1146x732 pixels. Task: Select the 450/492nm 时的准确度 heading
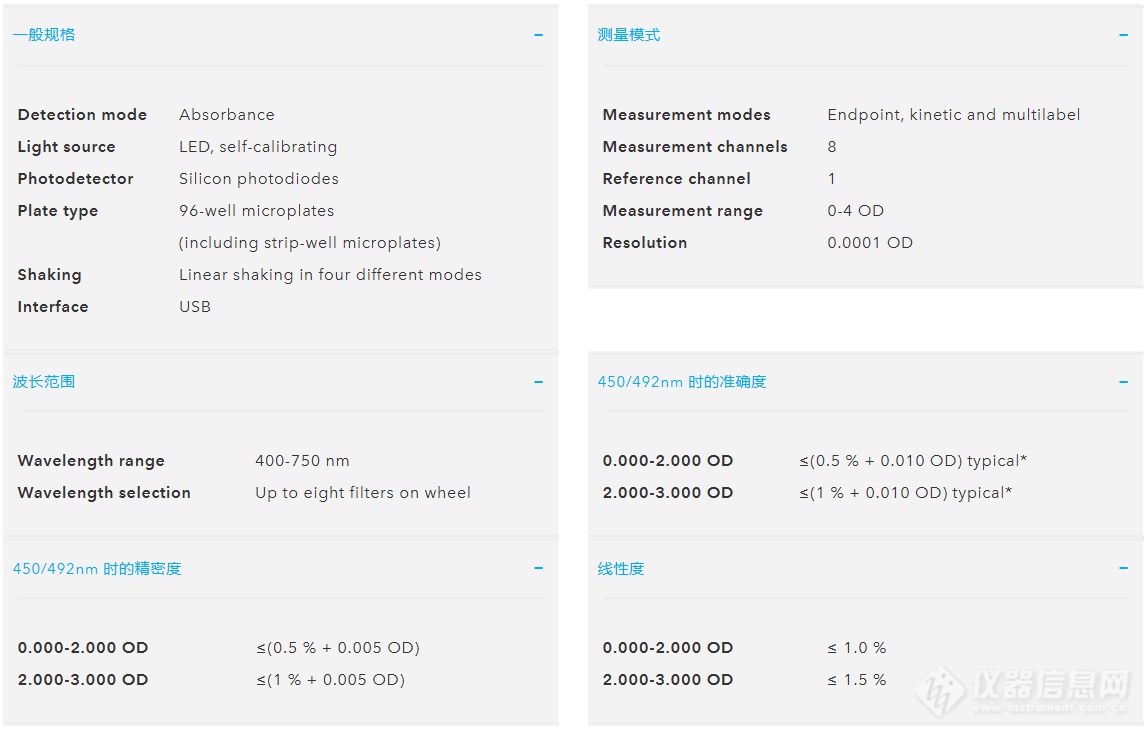(682, 382)
